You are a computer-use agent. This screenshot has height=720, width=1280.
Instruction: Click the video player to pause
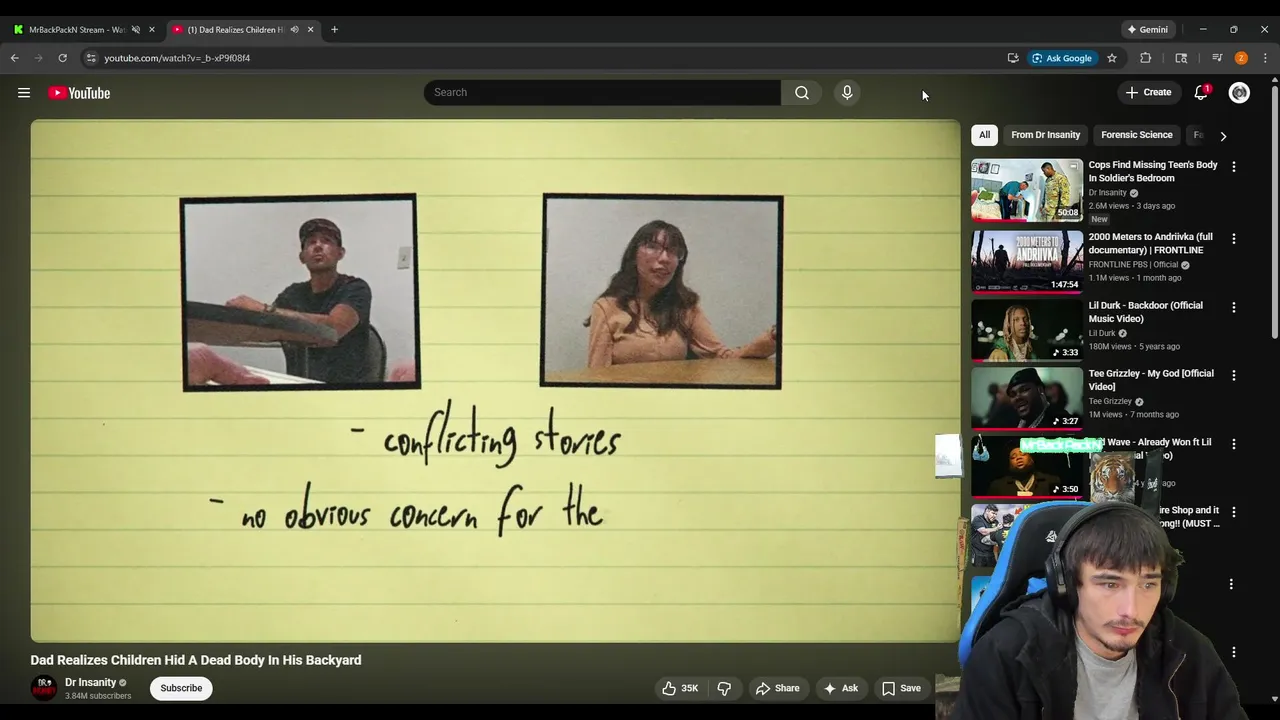495,381
